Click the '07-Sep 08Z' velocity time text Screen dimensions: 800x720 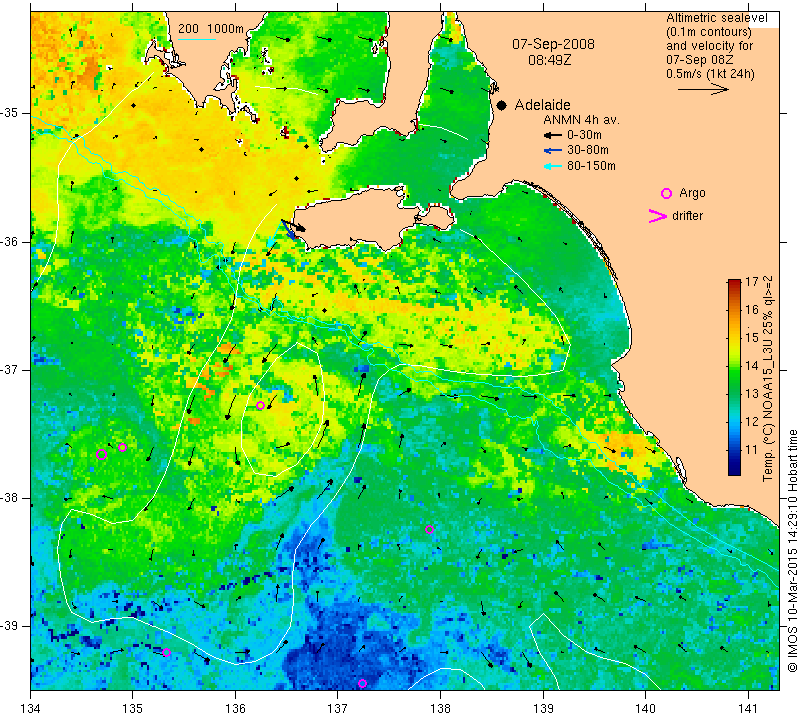coord(702,60)
